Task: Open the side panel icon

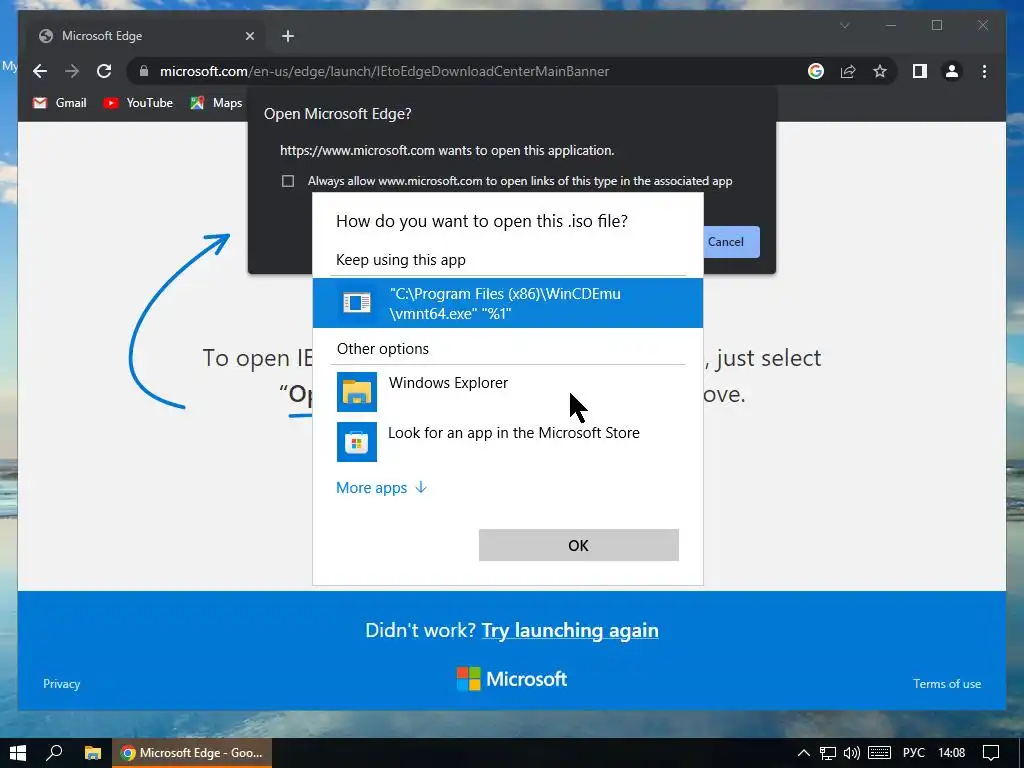Action: pos(920,71)
